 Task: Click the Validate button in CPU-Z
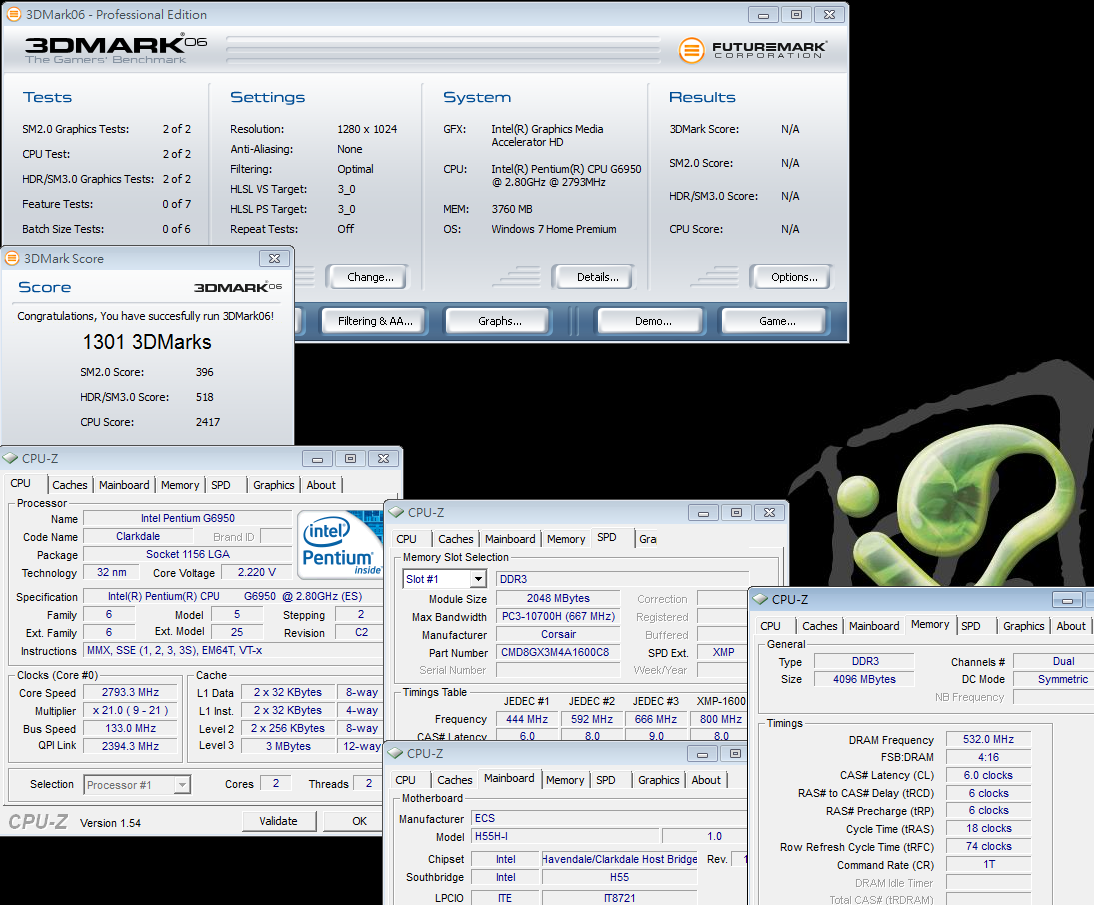[278, 821]
